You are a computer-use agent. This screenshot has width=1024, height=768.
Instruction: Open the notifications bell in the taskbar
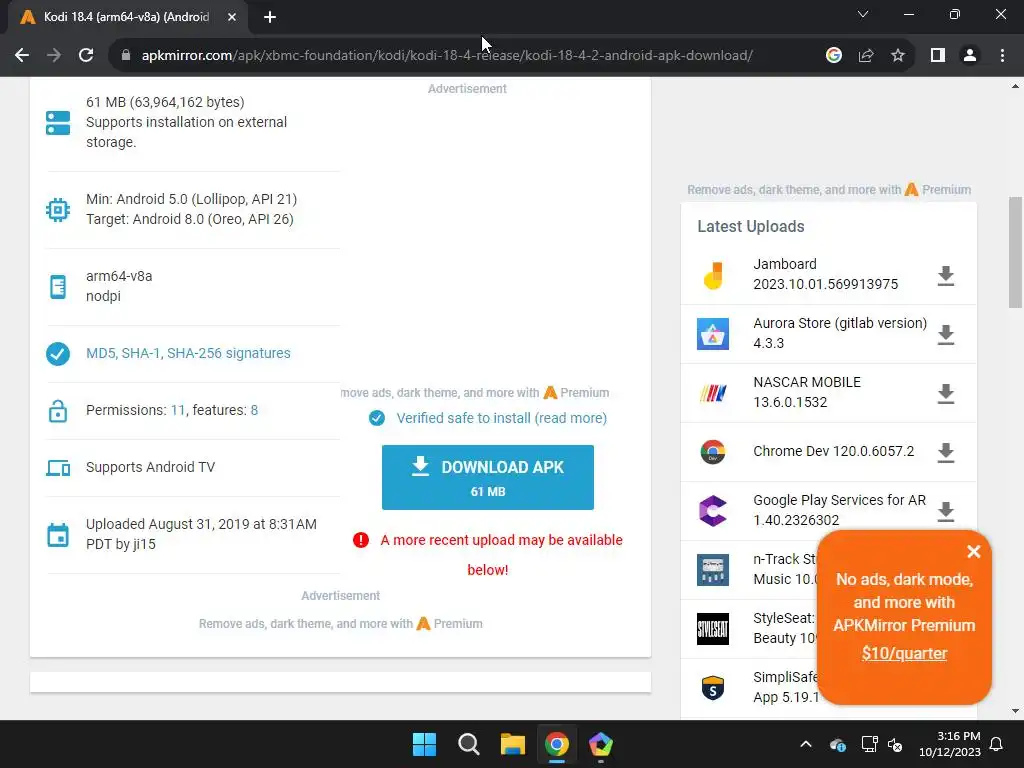click(x=997, y=744)
